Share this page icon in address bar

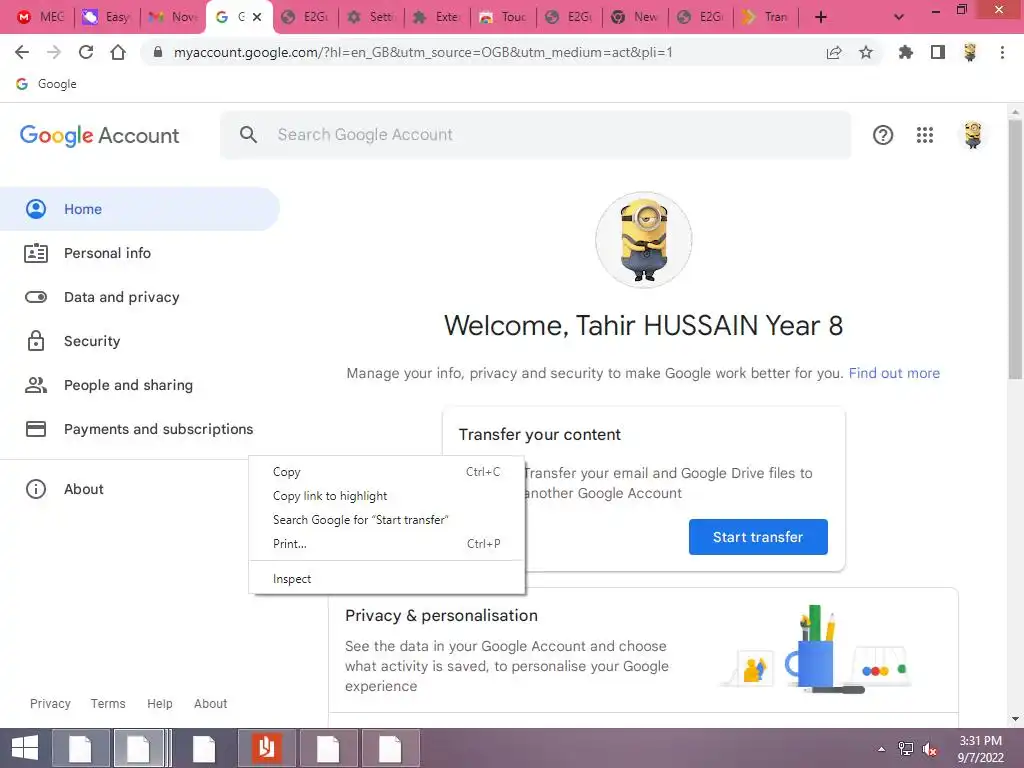(834, 52)
